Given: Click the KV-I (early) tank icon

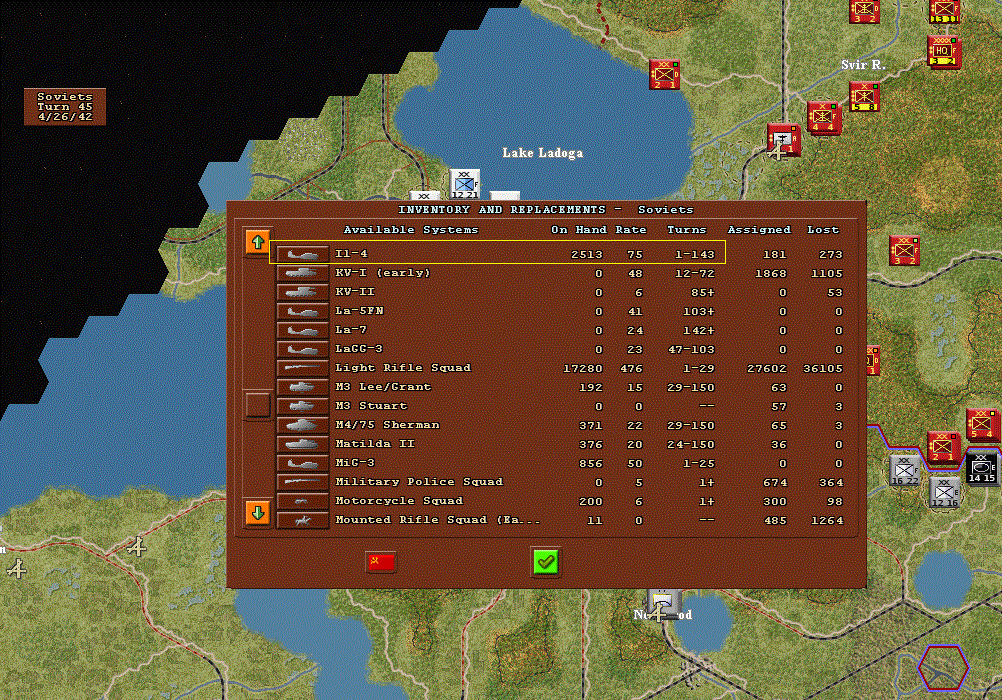Looking at the screenshot, I should 303,273.
